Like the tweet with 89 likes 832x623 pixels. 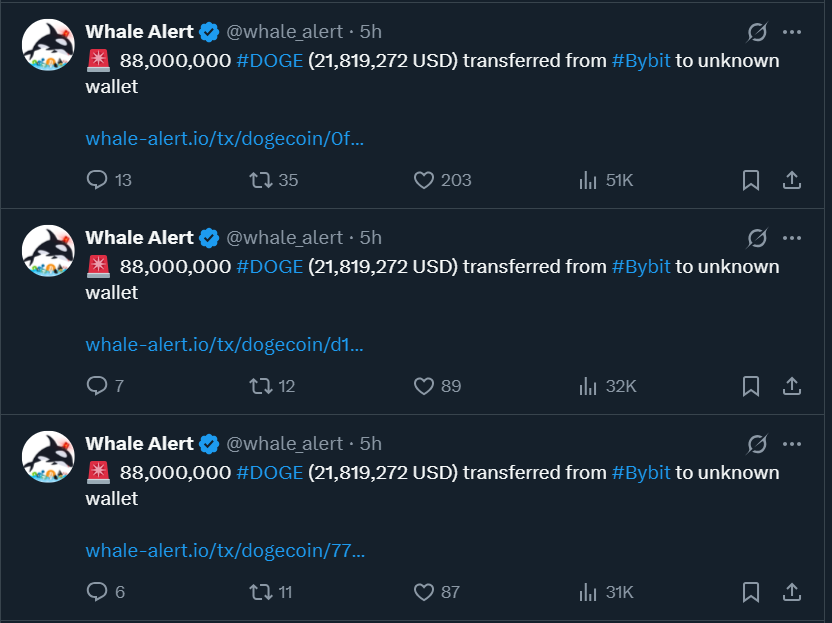[x=424, y=386]
